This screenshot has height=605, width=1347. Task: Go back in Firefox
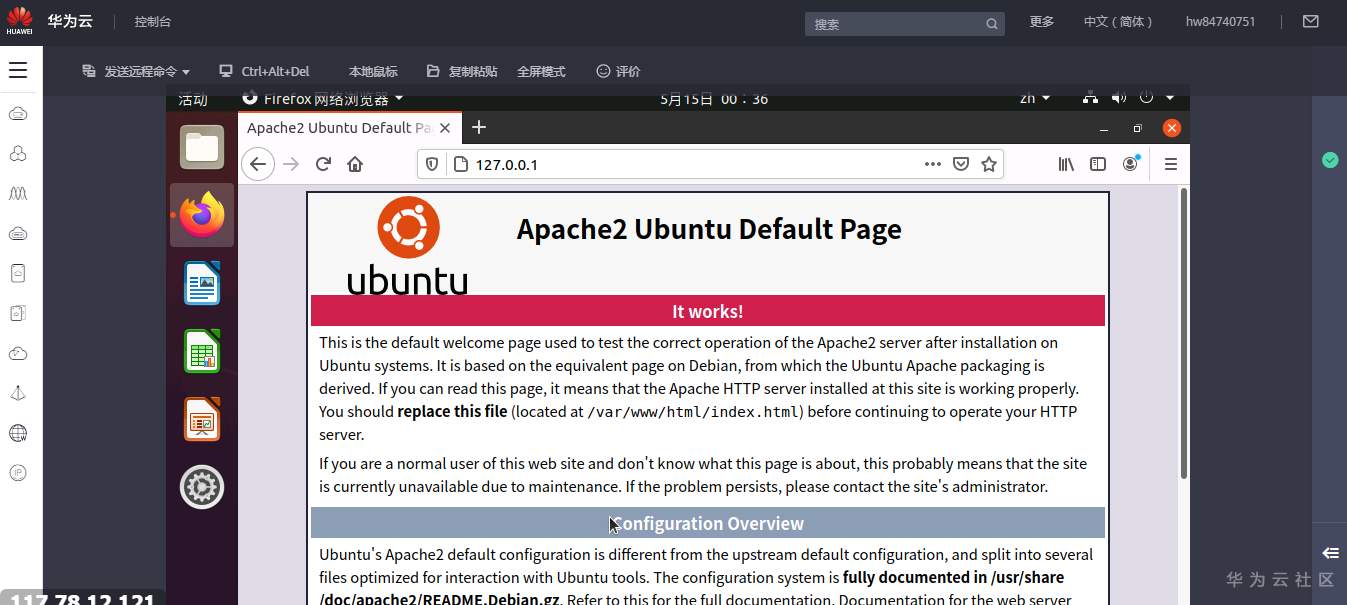click(258, 164)
